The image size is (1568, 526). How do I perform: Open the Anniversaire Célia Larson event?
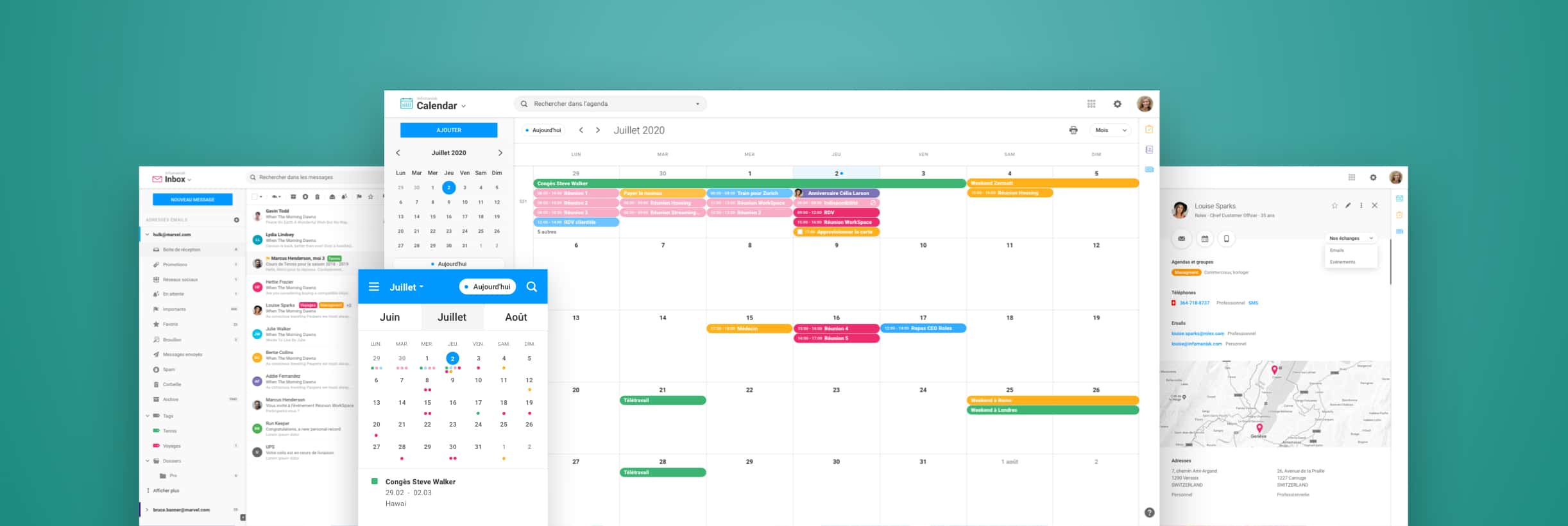(x=837, y=193)
